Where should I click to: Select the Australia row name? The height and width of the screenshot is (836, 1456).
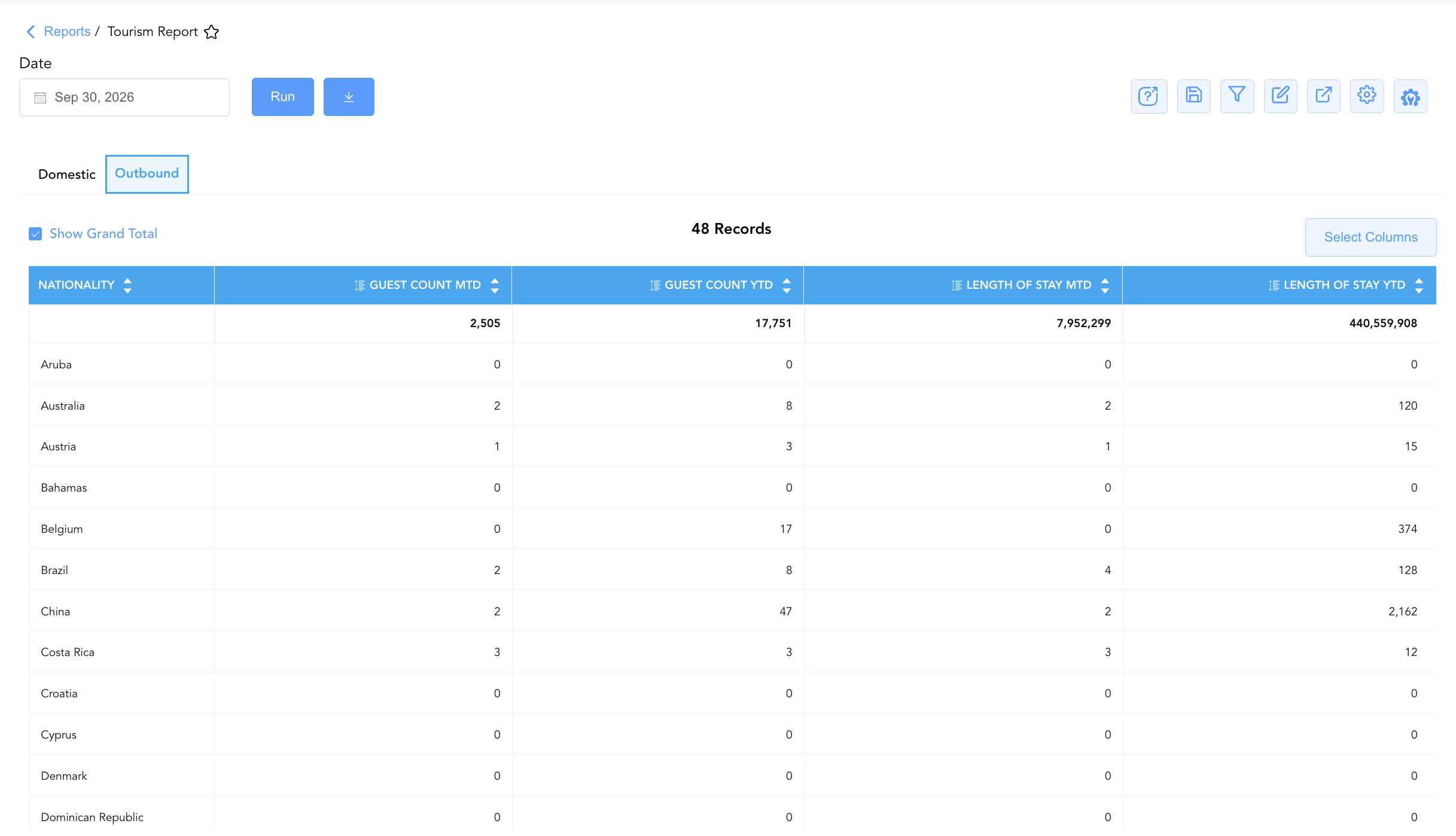pos(63,406)
